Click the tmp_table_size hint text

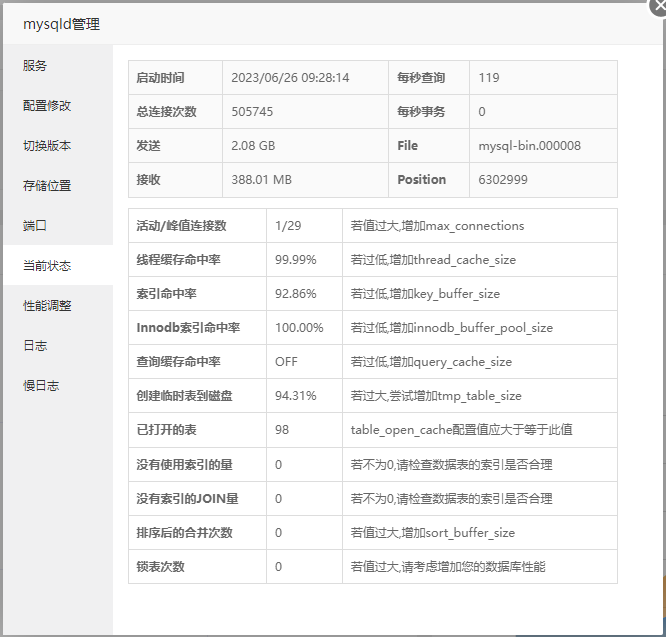coord(436,396)
